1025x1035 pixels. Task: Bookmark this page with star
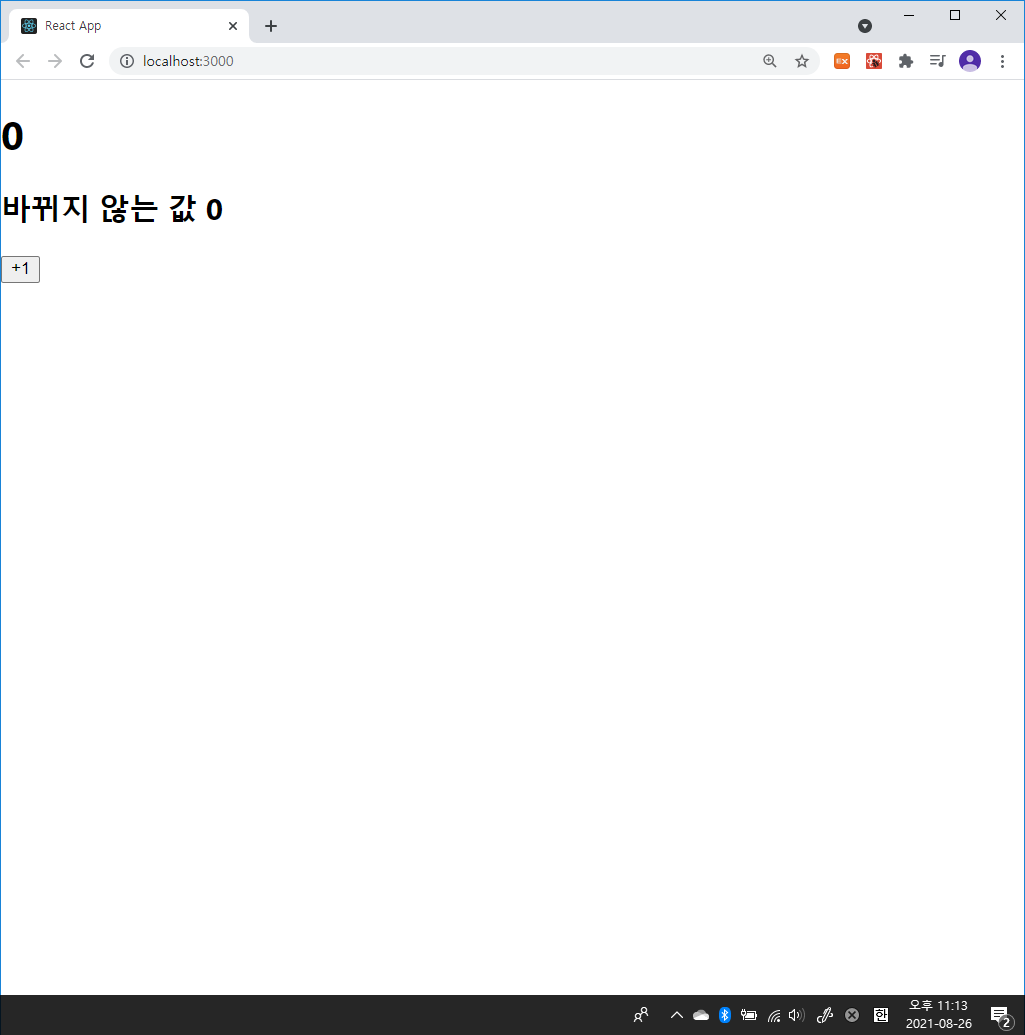click(x=802, y=61)
